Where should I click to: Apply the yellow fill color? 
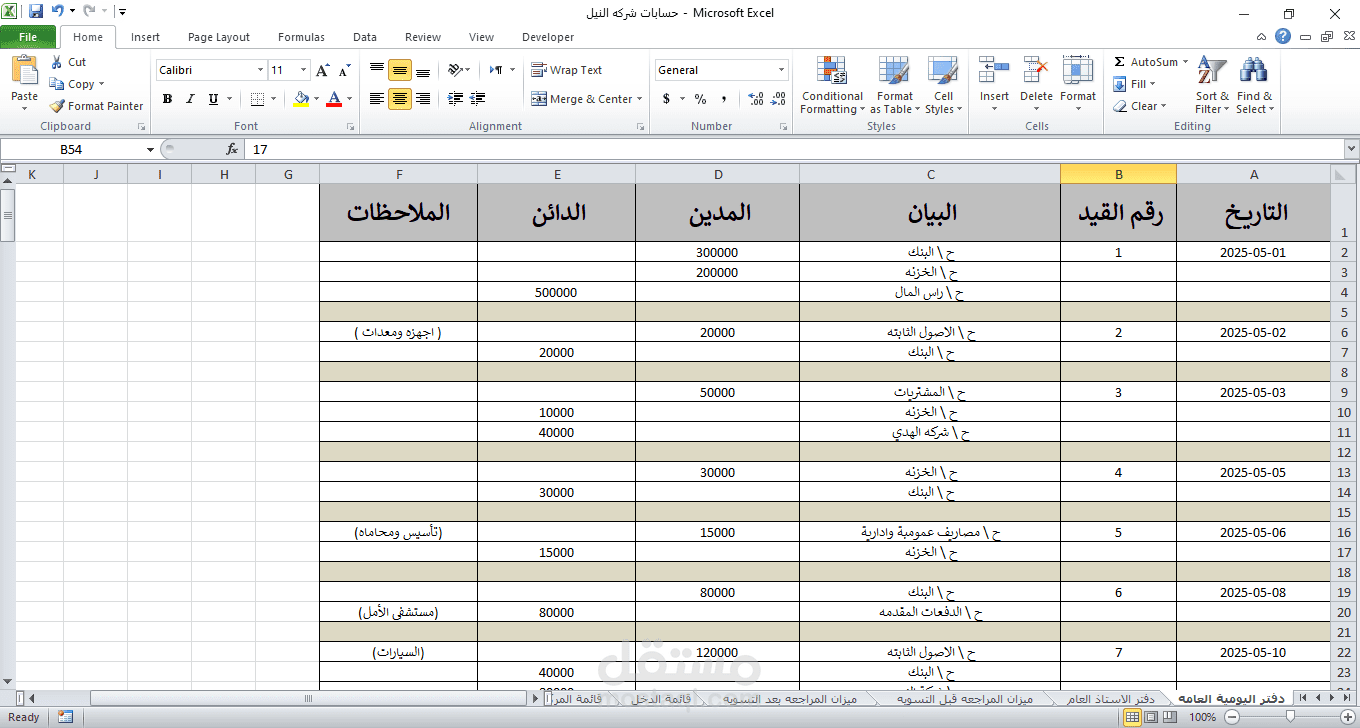[x=303, y=99]
